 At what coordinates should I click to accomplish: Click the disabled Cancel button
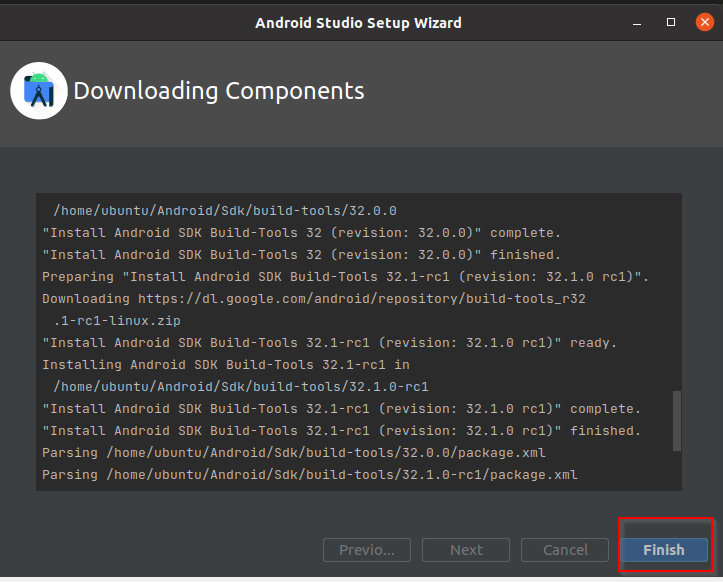[565, 550]
